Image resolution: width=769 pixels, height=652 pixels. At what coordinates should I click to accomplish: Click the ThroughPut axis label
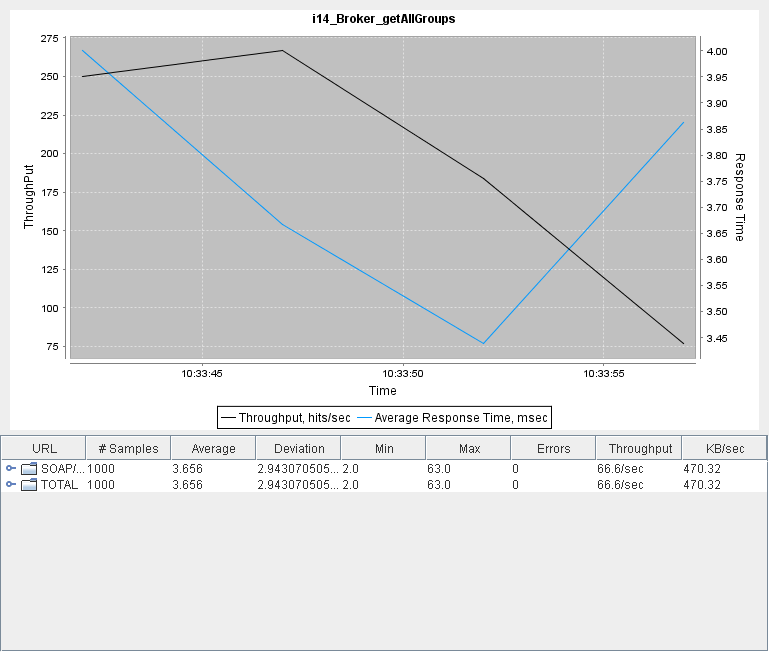(x=28, y=196)
